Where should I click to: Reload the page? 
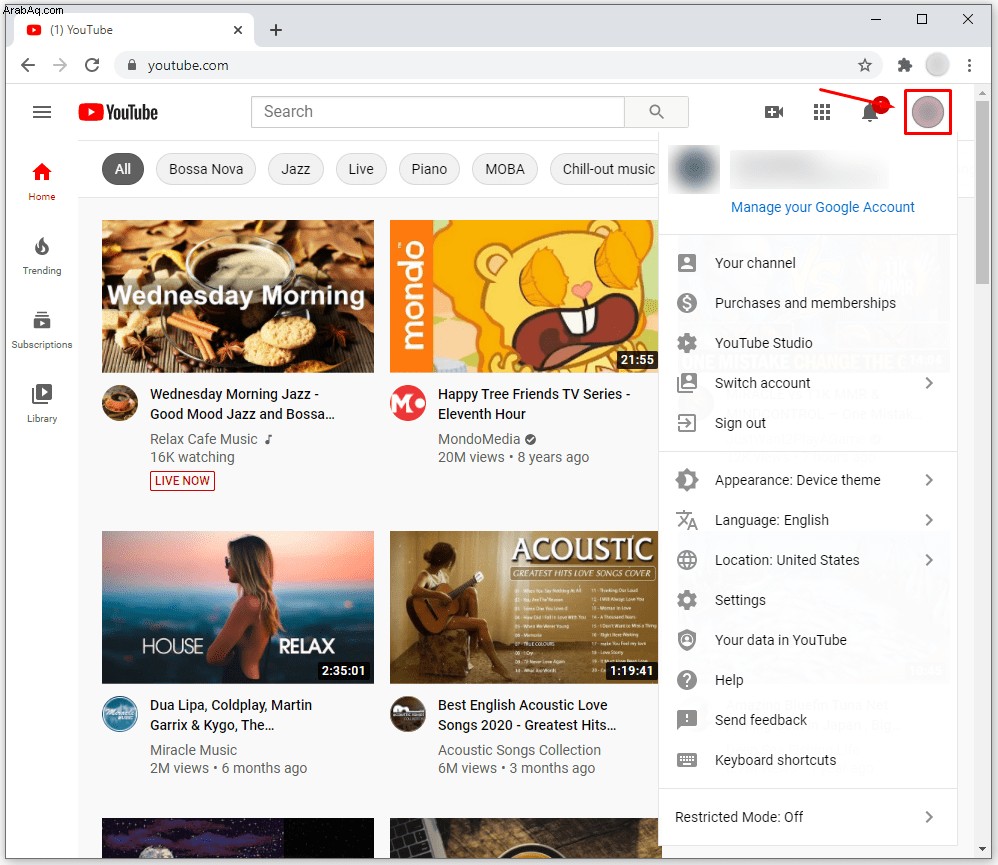[x=92, y=65]
